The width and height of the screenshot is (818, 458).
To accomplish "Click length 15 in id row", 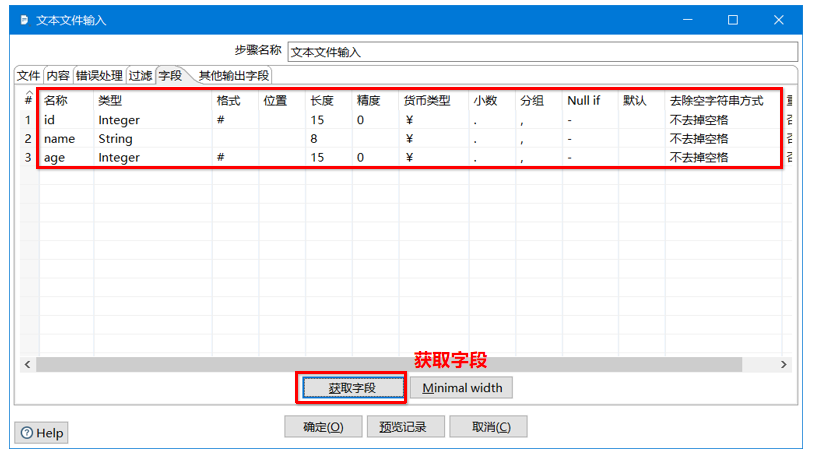I will (329, 120).
